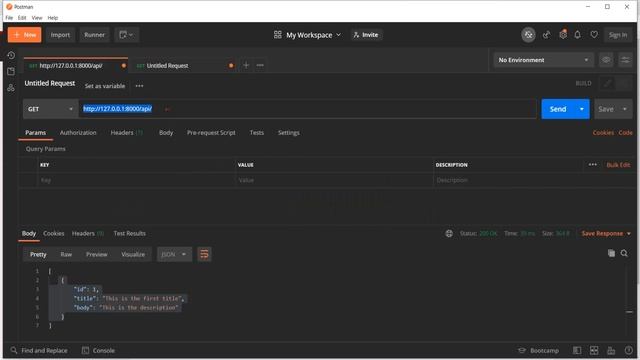Screen dimensions: 640x360
Task: Click the heart icon in header
Action: tap(594, 35)
